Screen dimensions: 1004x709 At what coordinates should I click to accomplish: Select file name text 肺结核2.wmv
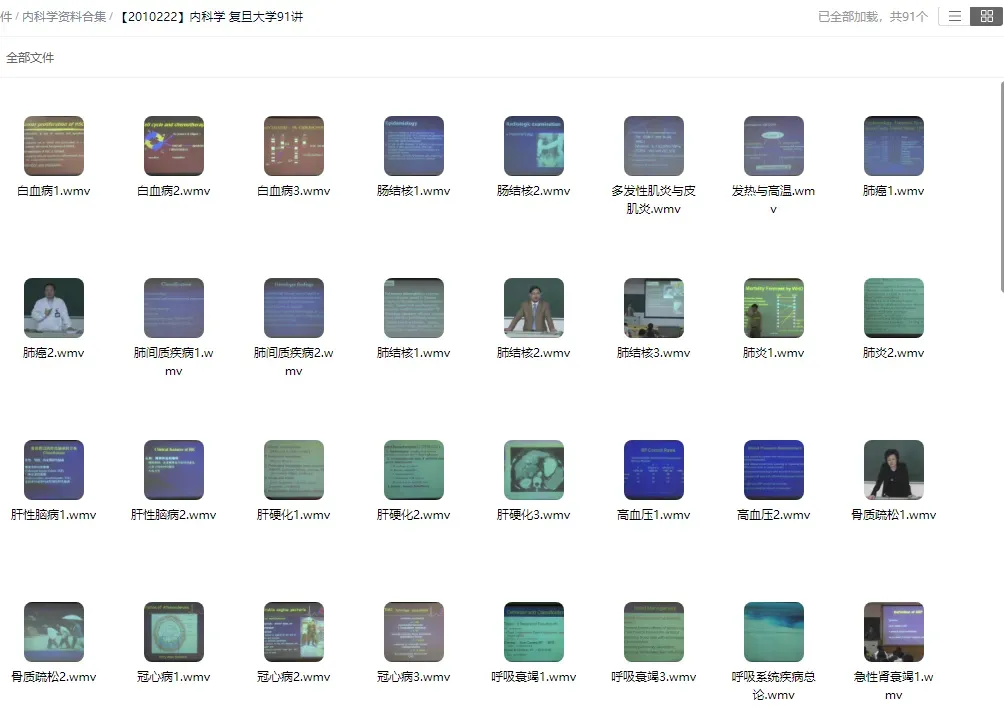tap(534, 353)
